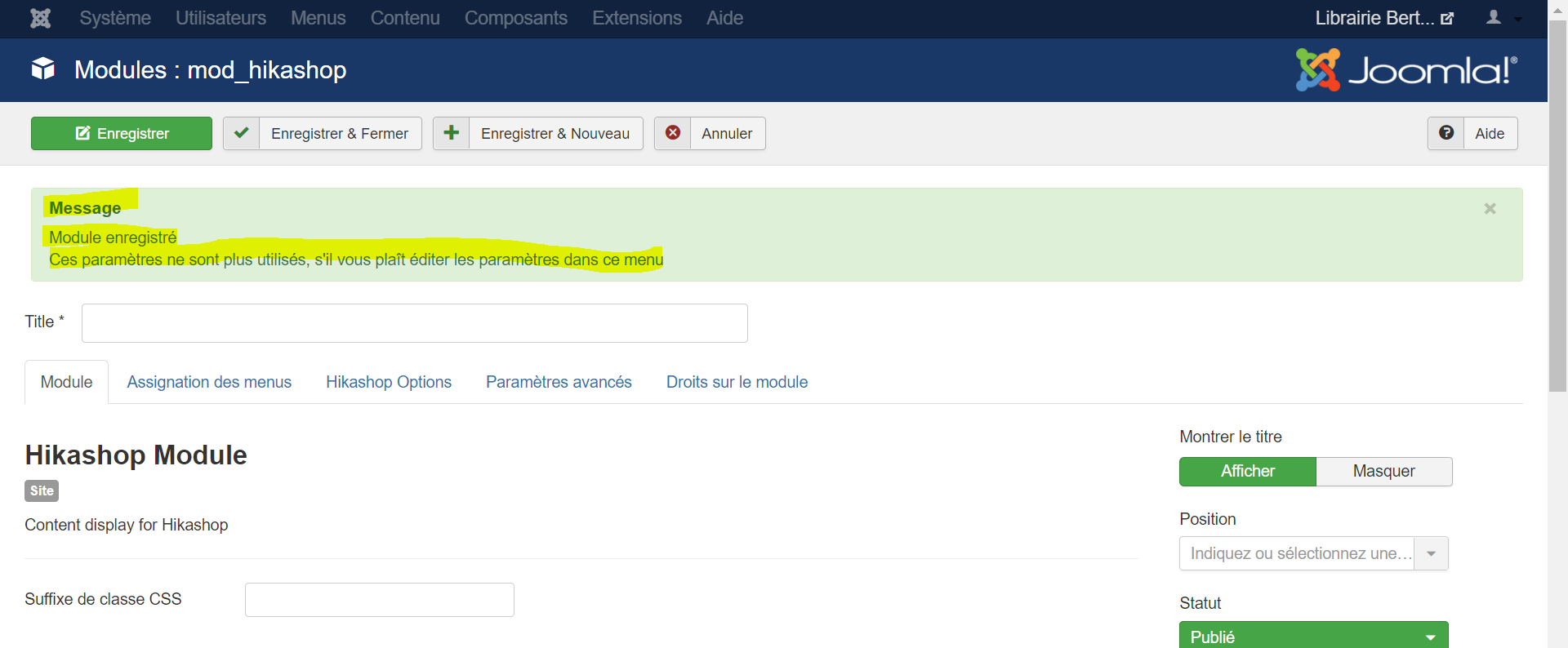1568x648 pixels.
Task: Click "Content display for Hikashop" description text
Action: [127, 525]
